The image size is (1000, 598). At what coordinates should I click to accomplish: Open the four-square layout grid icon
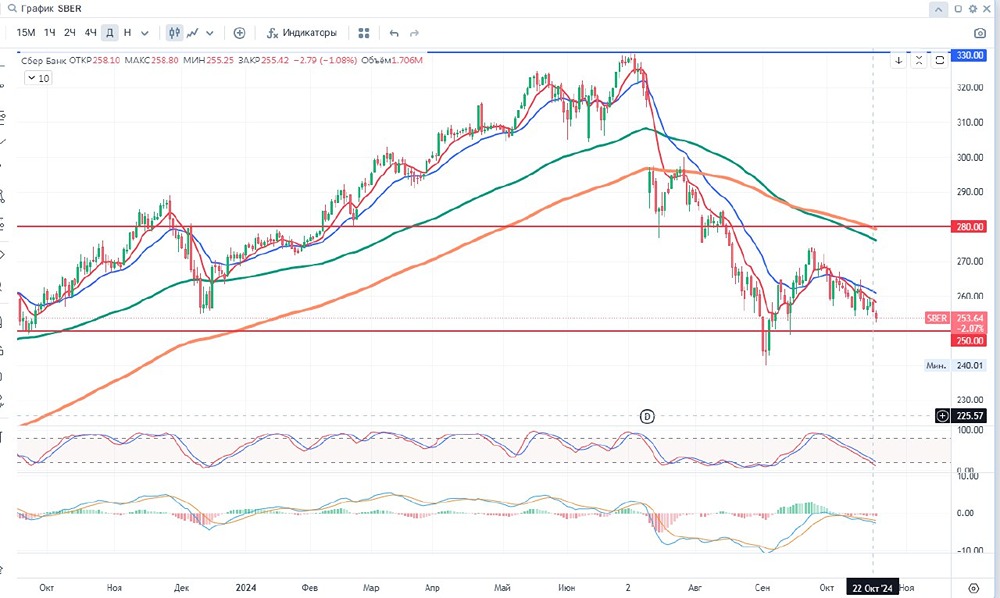364,33
